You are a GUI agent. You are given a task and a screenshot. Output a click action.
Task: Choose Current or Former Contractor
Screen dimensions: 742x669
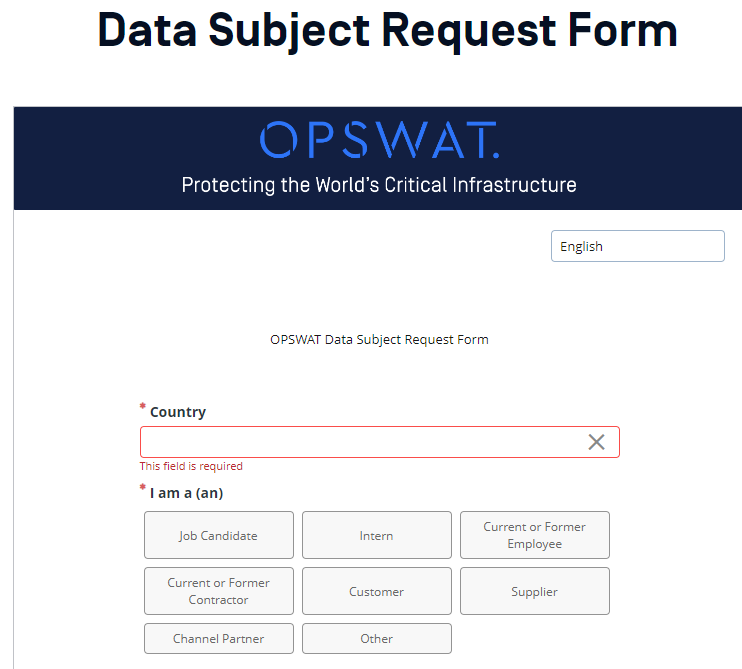click(219, 591)
